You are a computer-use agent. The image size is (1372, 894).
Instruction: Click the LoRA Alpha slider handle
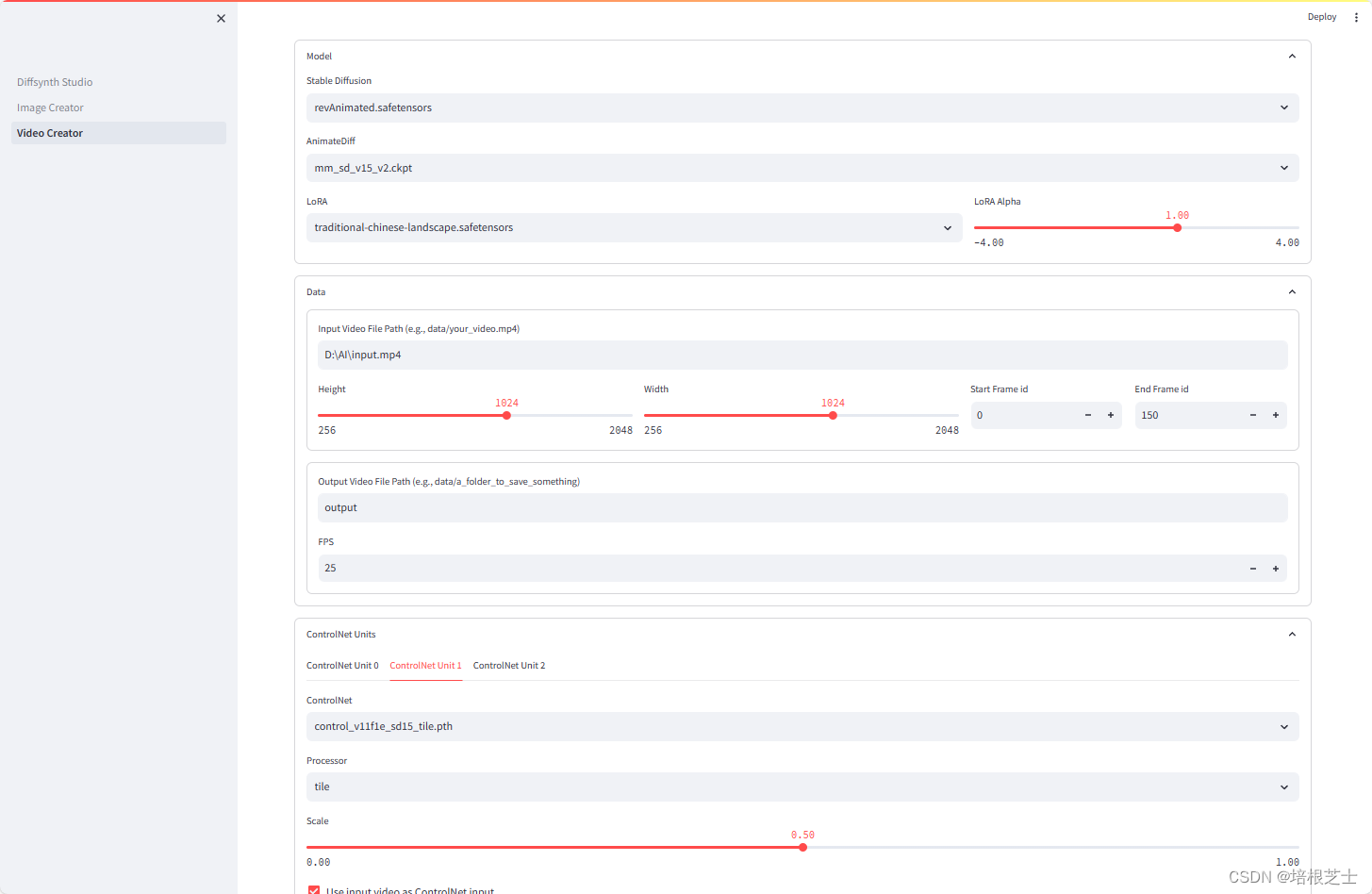(x=1177, y=227)
